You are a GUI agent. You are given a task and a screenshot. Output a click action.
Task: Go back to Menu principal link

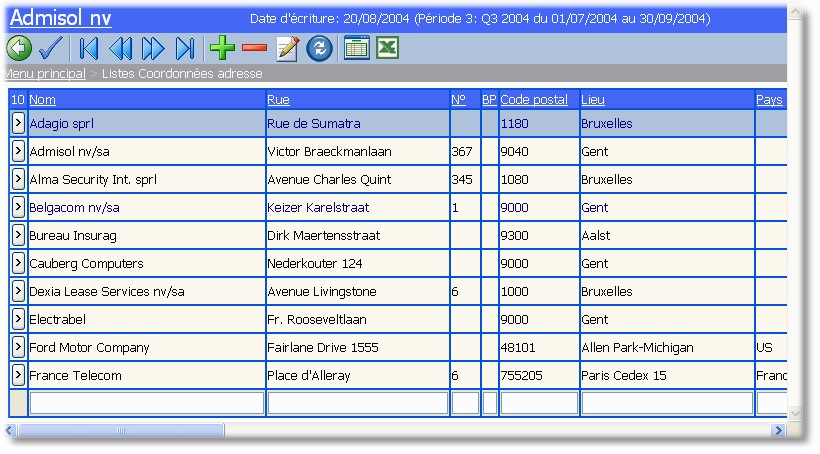[x=44, y=73]
